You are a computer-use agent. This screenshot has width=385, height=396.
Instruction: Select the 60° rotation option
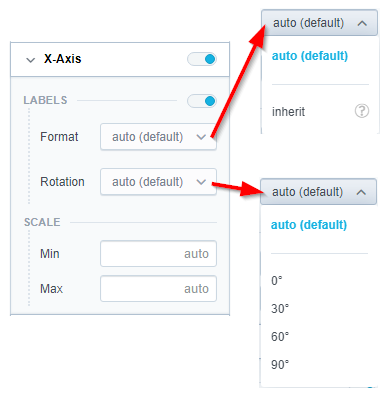[x=280, y=337]
